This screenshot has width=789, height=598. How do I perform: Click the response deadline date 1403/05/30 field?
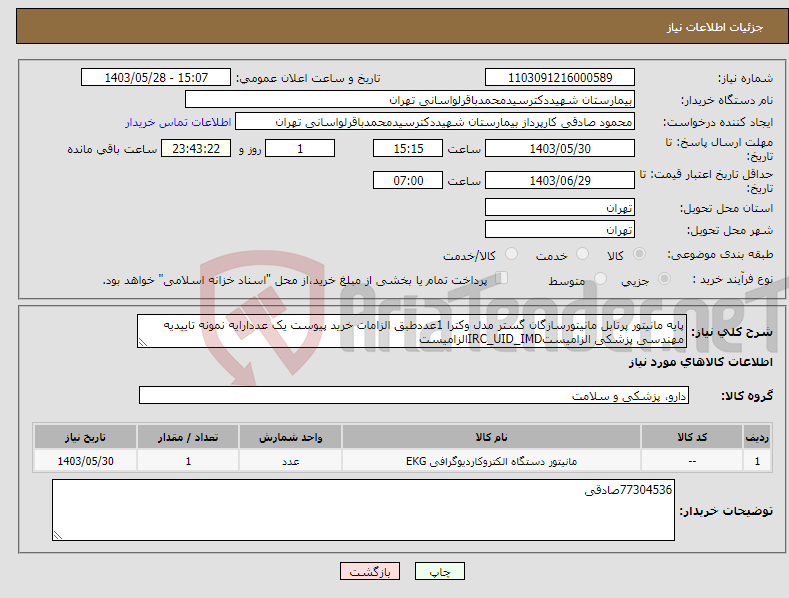(x=560, y=148)
